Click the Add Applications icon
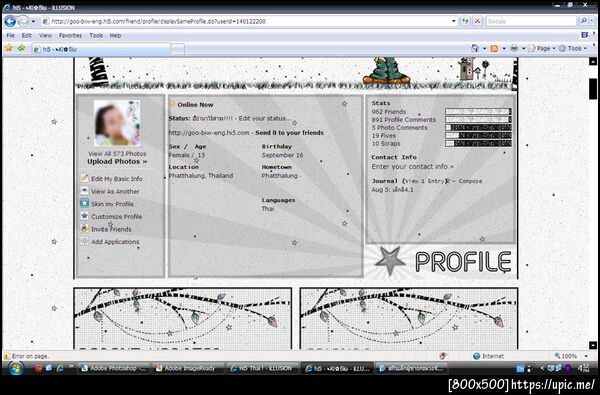The height and width of the screenshot is (395, 600). point(84,242)
